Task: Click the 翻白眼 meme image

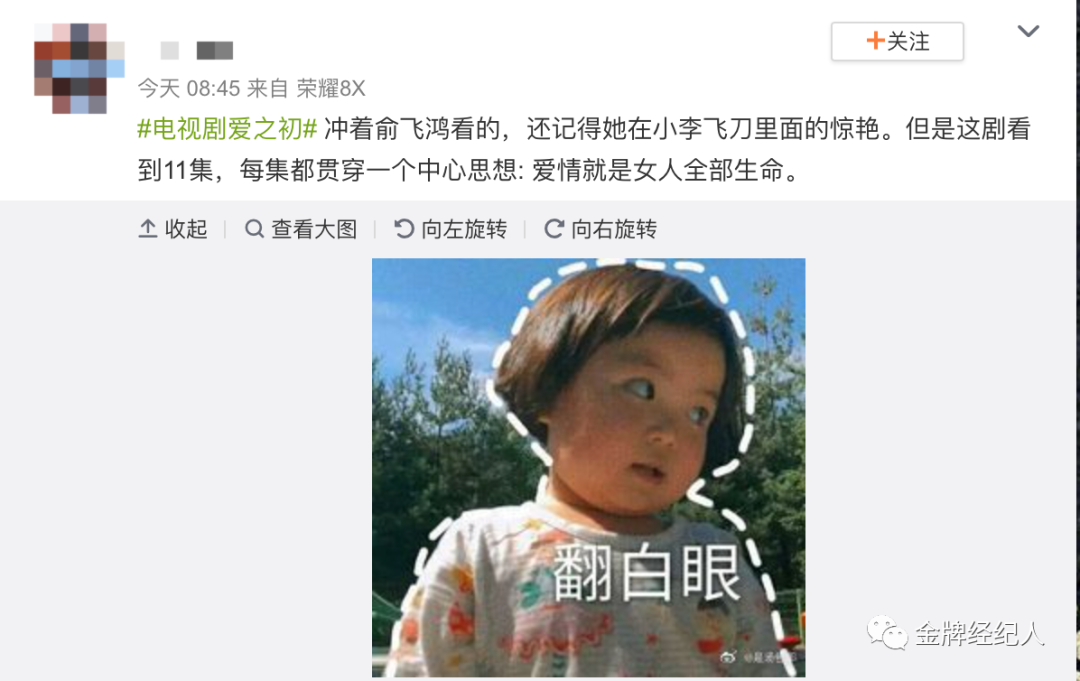Action: point(588,468)
